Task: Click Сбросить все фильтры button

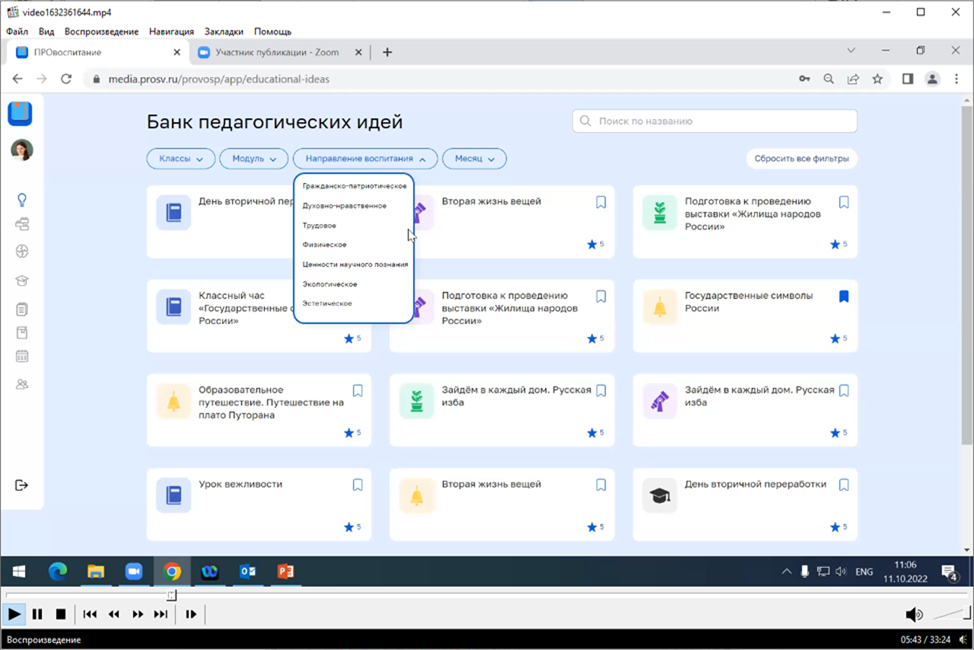Action: [801, 159]
